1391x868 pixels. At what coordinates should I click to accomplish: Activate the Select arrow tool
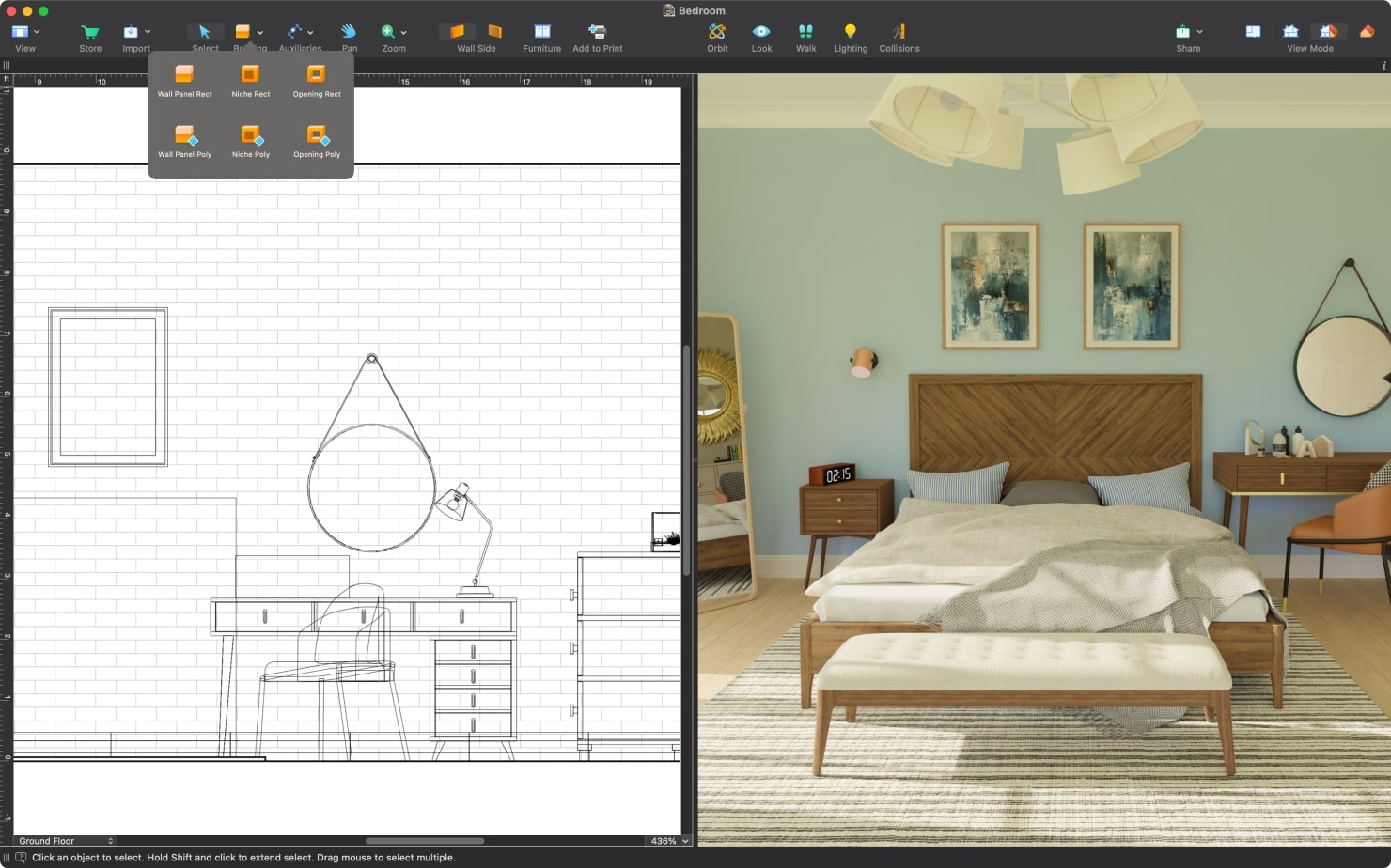coord(205,32)
